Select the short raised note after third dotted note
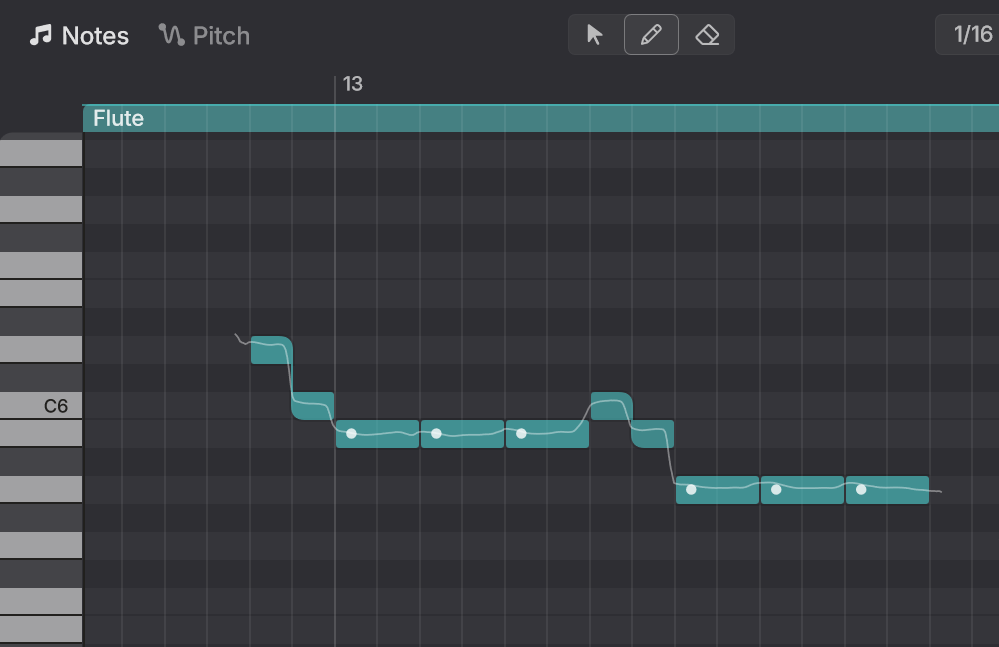Screen dimensions: 999x647 612,406
